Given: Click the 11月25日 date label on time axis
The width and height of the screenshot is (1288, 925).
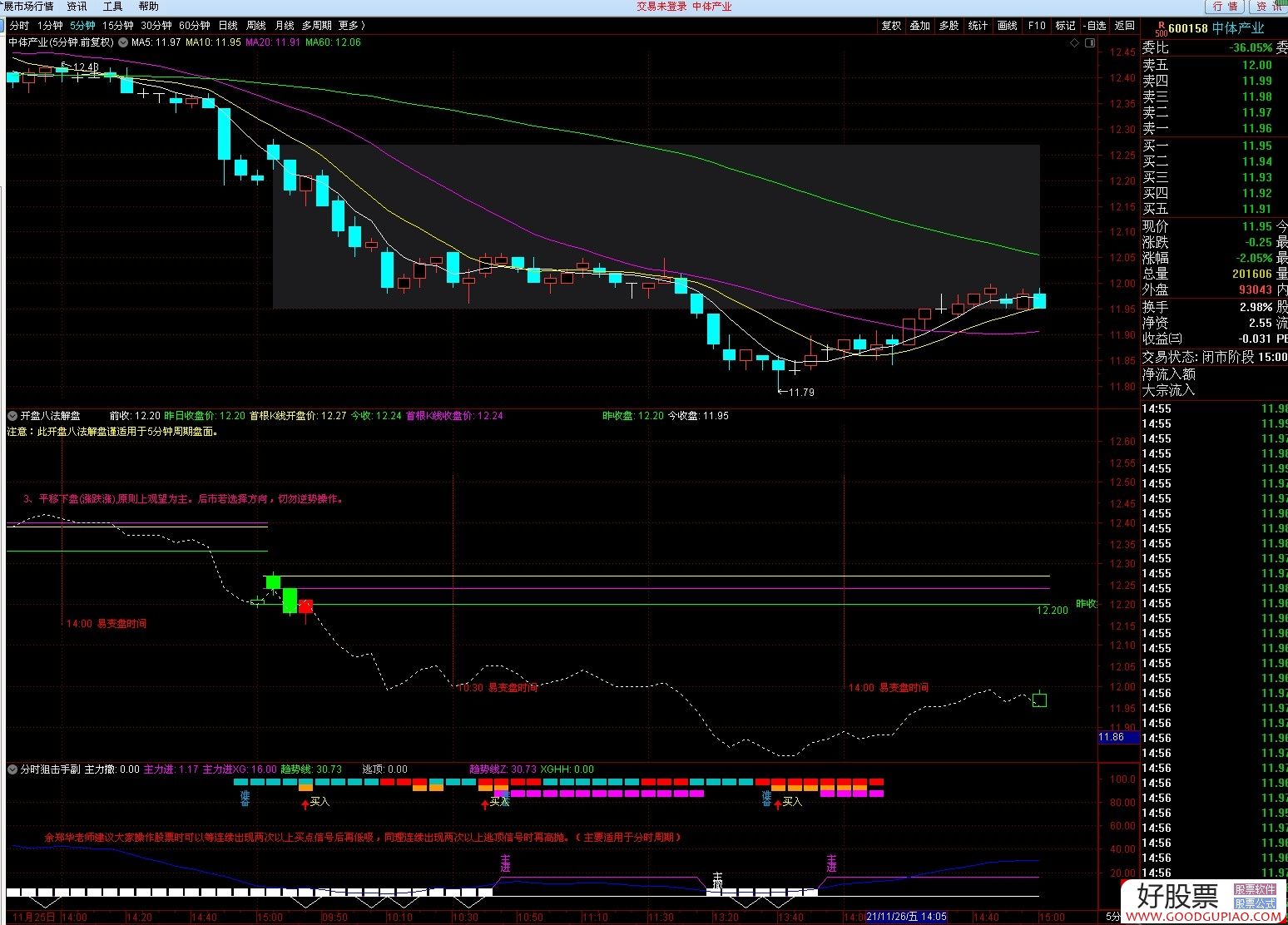Looking at the screenshot, I should coord(34,917).
